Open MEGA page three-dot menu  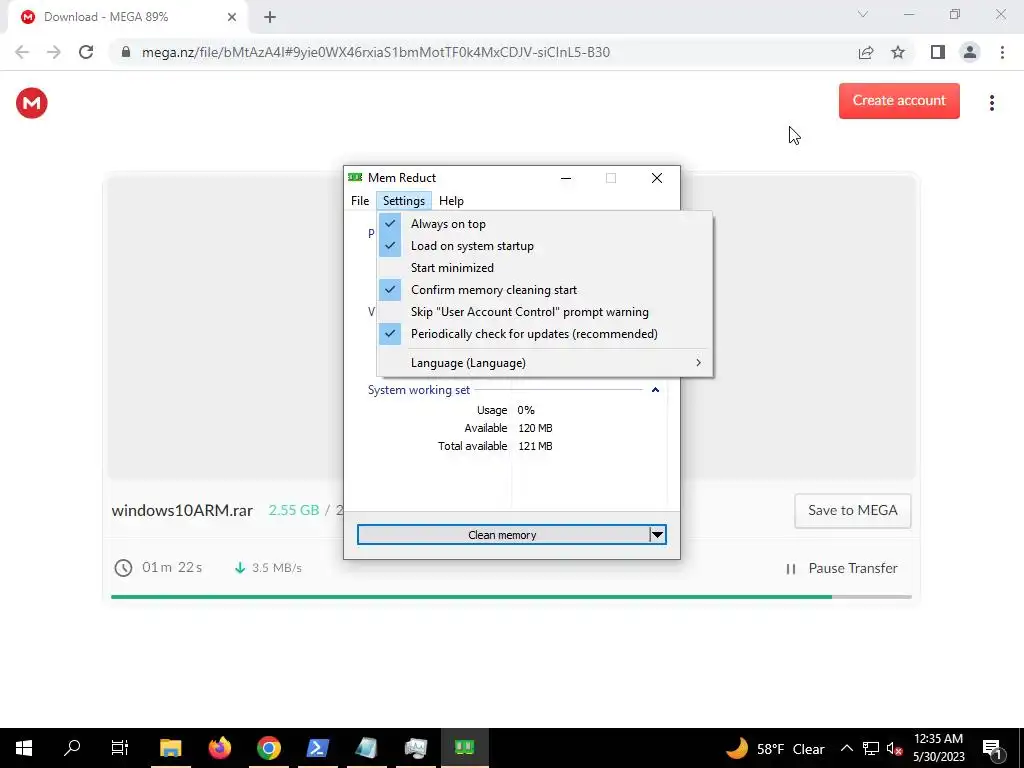coord(991,103)
